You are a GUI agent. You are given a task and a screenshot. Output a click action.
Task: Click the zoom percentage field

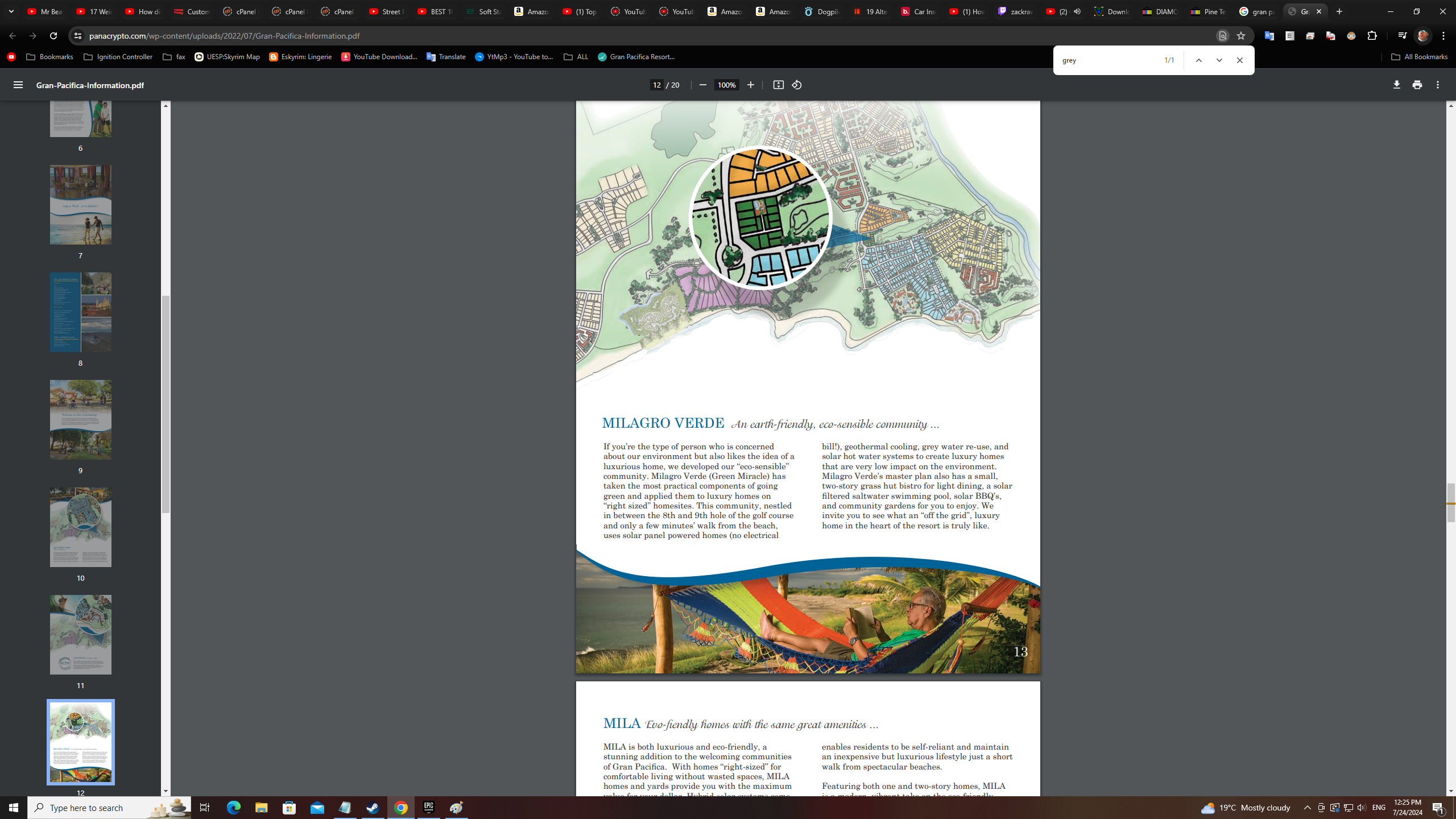pos(726,85)
